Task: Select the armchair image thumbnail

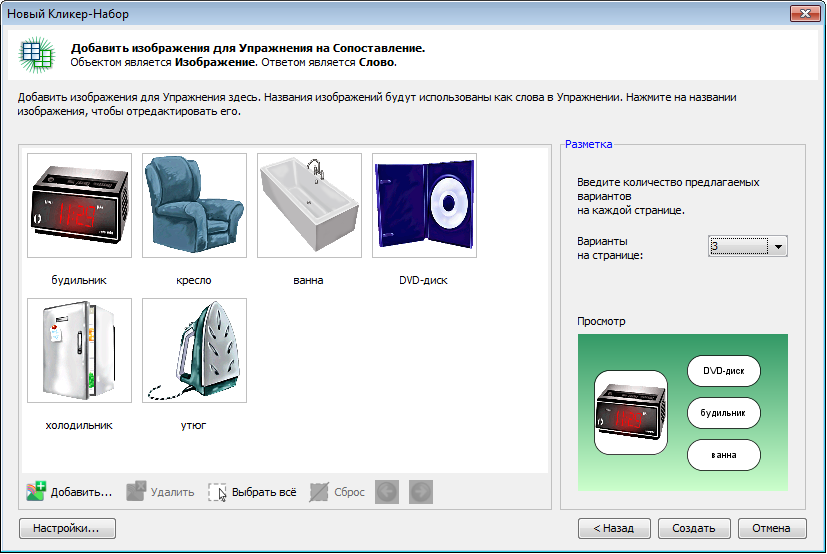Action: (x=194, y=206)
